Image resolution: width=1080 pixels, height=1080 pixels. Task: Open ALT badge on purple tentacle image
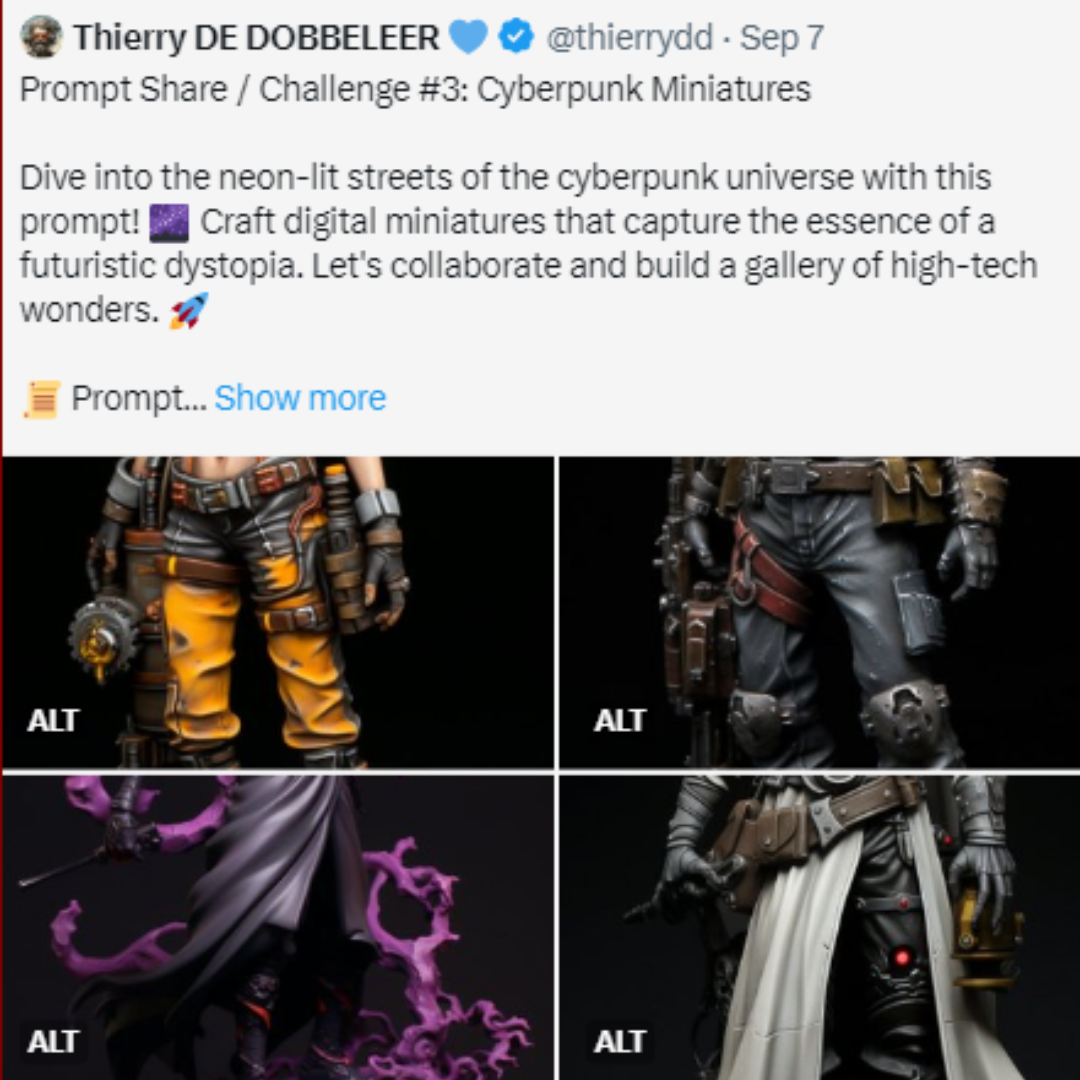coord(53,1041)
